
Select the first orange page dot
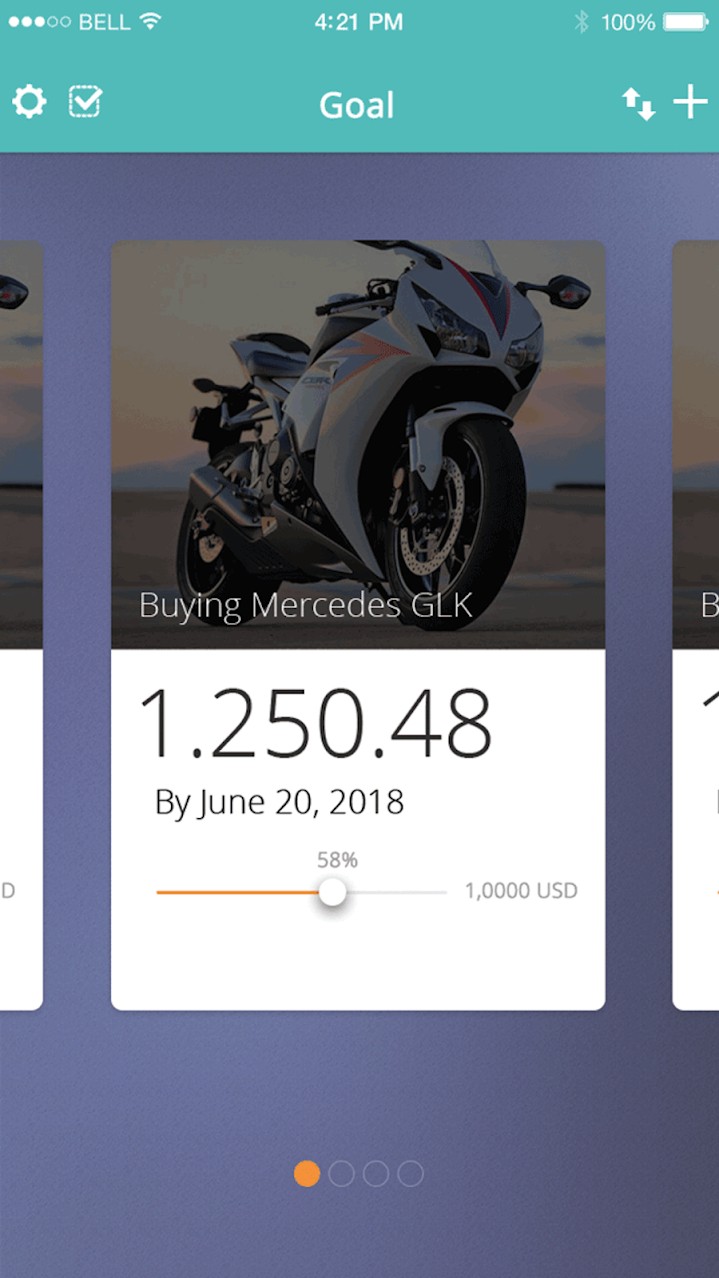[307, 1173]
